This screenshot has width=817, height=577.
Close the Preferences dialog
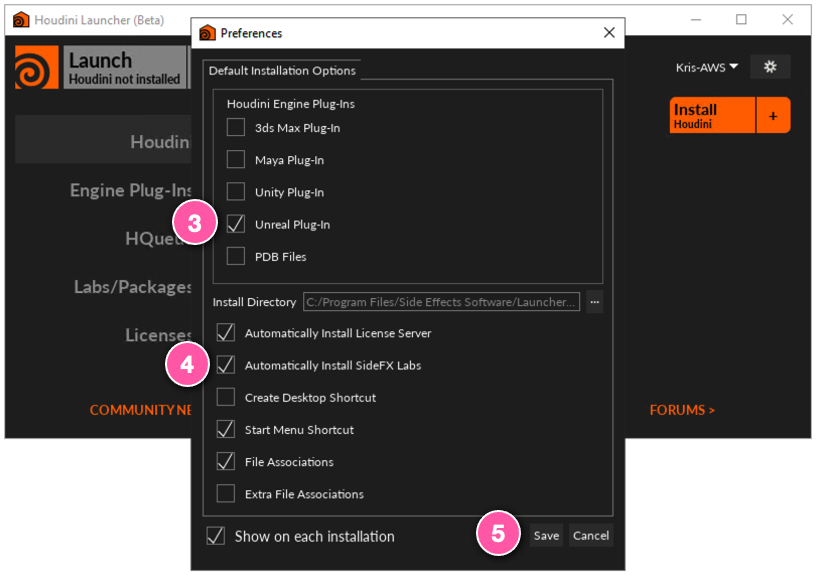tap(609, 32)
